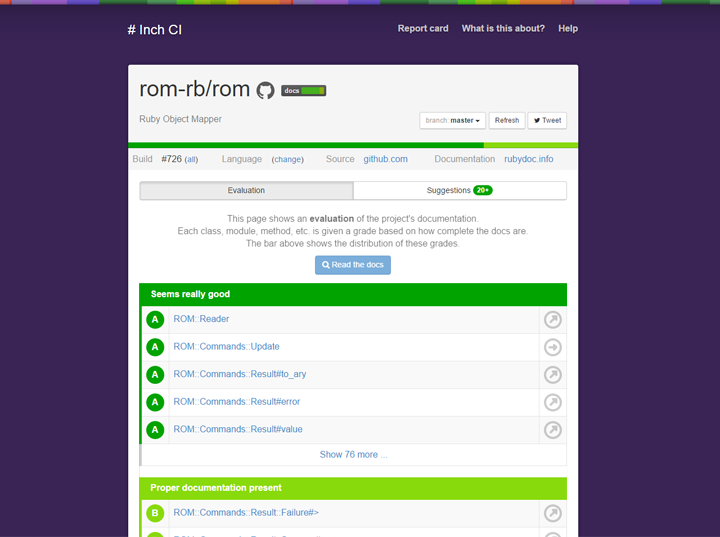Click build number #726
This screenshot has height=537, width=720.
(172, 159)
